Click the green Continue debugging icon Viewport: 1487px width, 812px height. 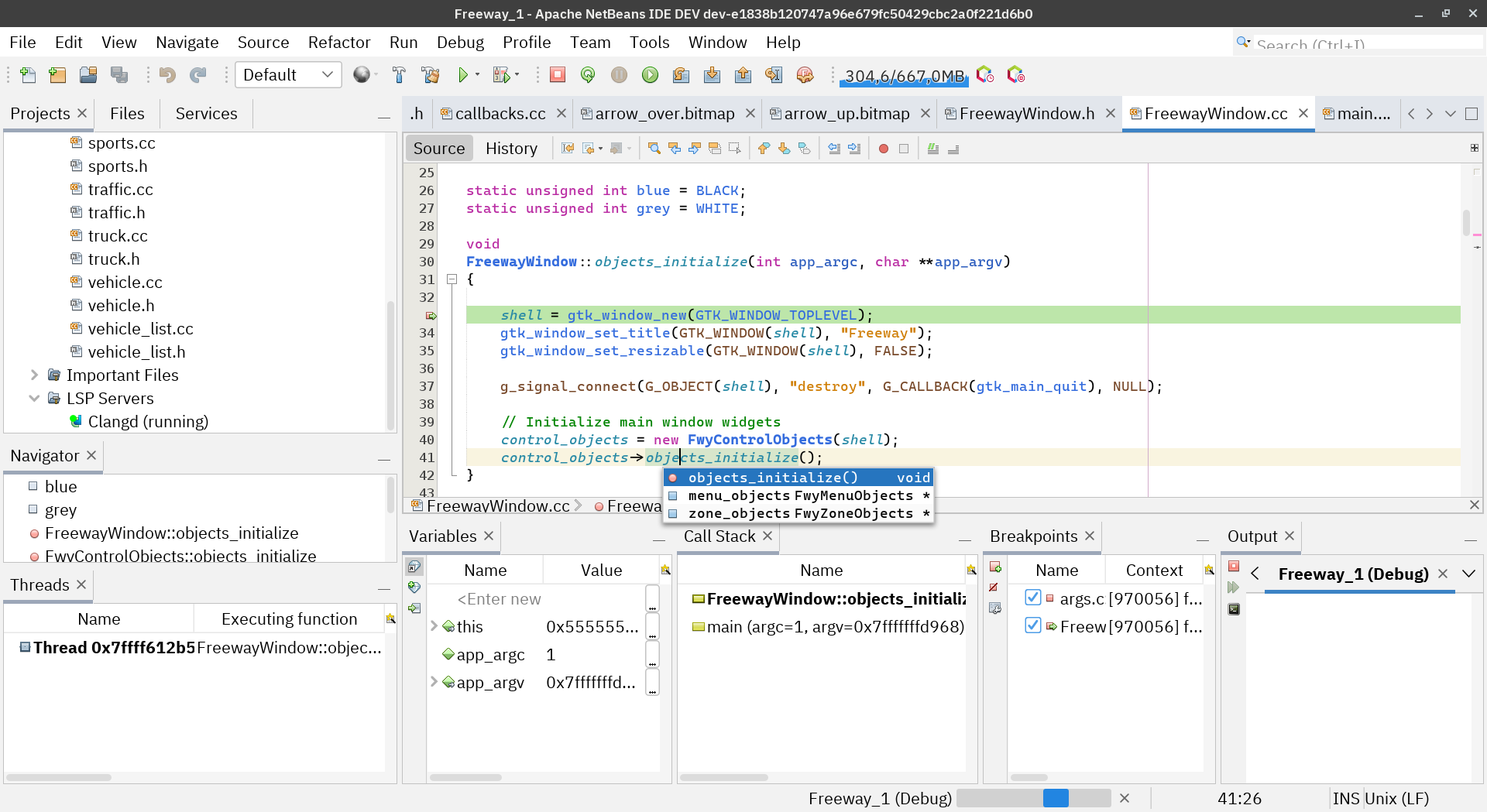coord(650,75)
